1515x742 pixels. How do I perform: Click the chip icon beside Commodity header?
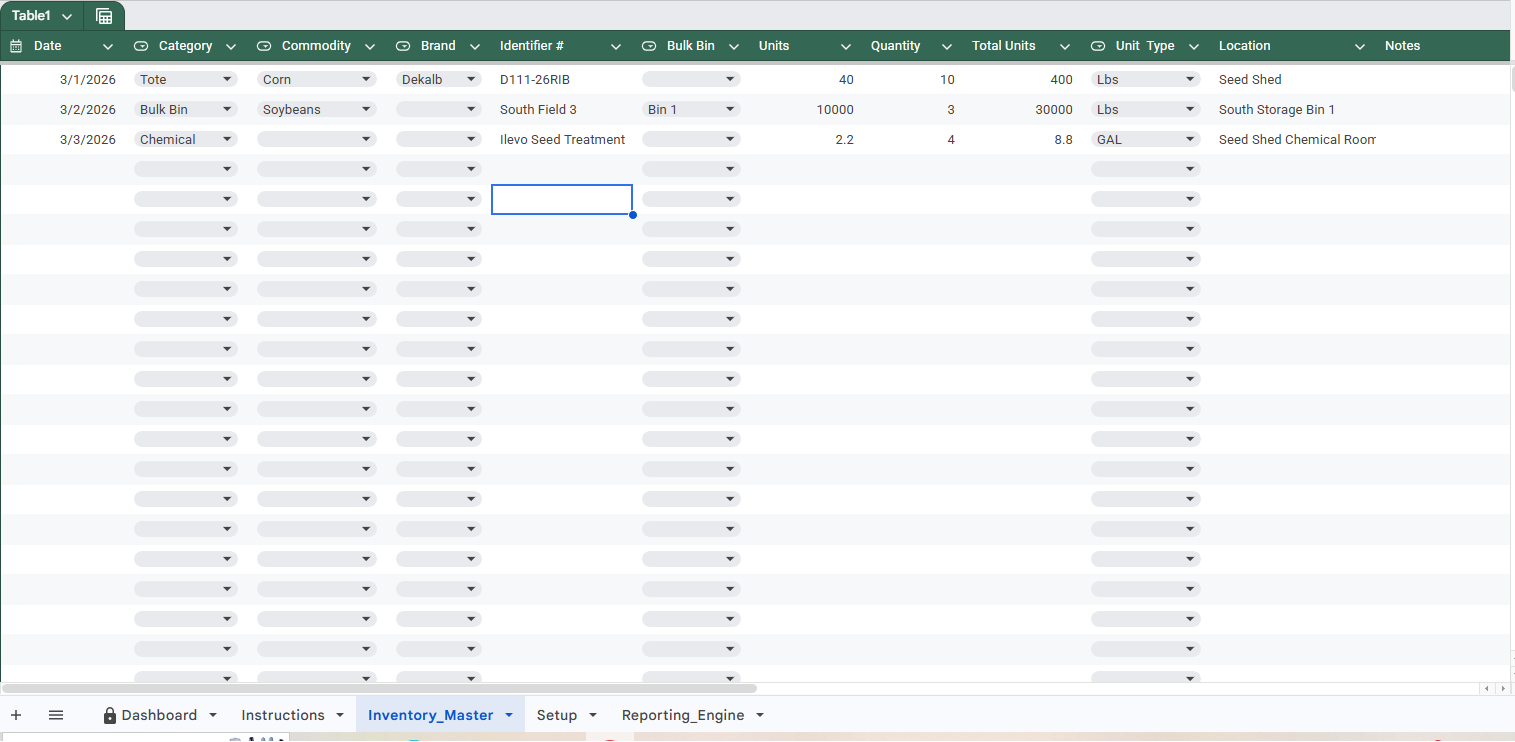coord(263,45)
